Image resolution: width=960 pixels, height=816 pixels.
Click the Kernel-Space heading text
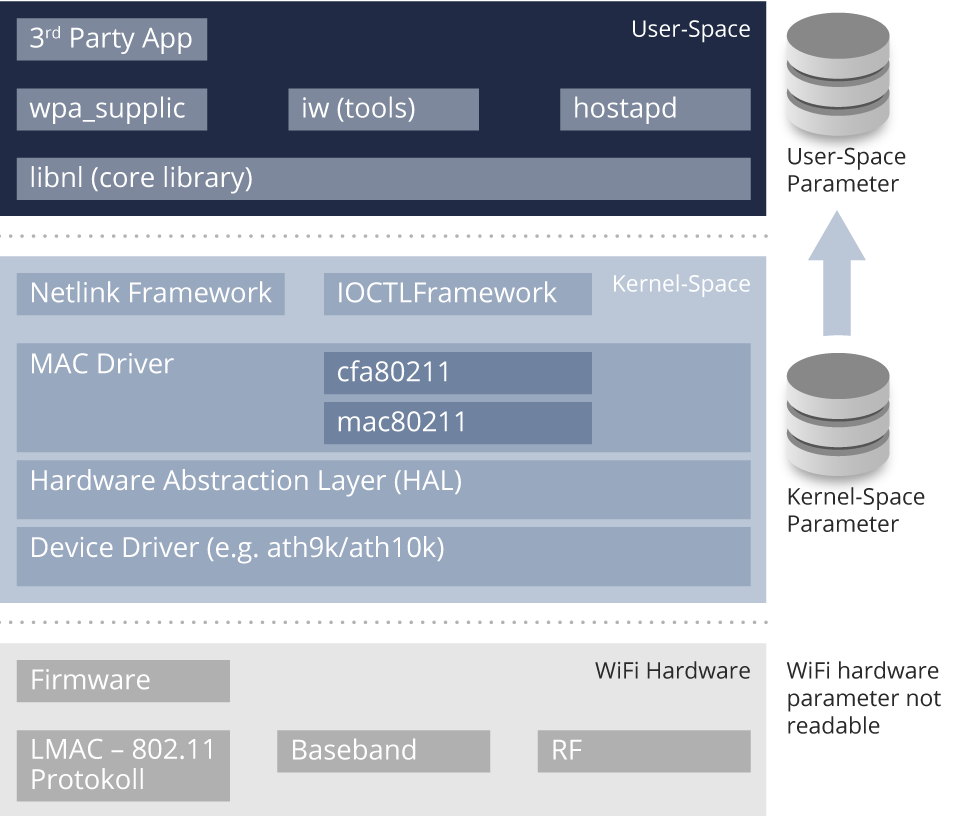coord(681,284)
